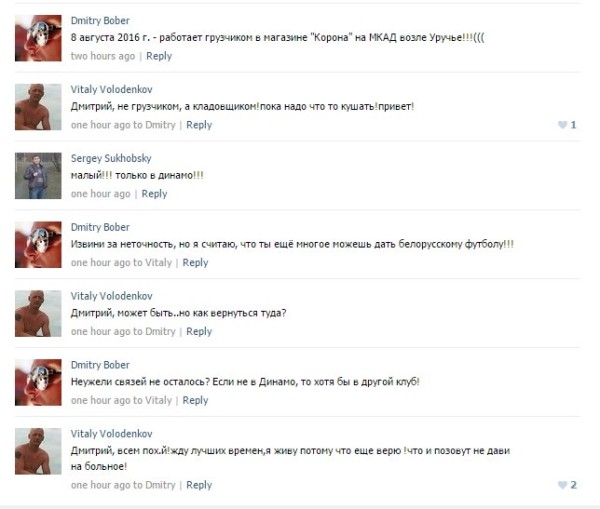The height and width of the screenshot is (509, 600).
Task: Reply to the comment from two hours ago
Action: coord(159,56)
